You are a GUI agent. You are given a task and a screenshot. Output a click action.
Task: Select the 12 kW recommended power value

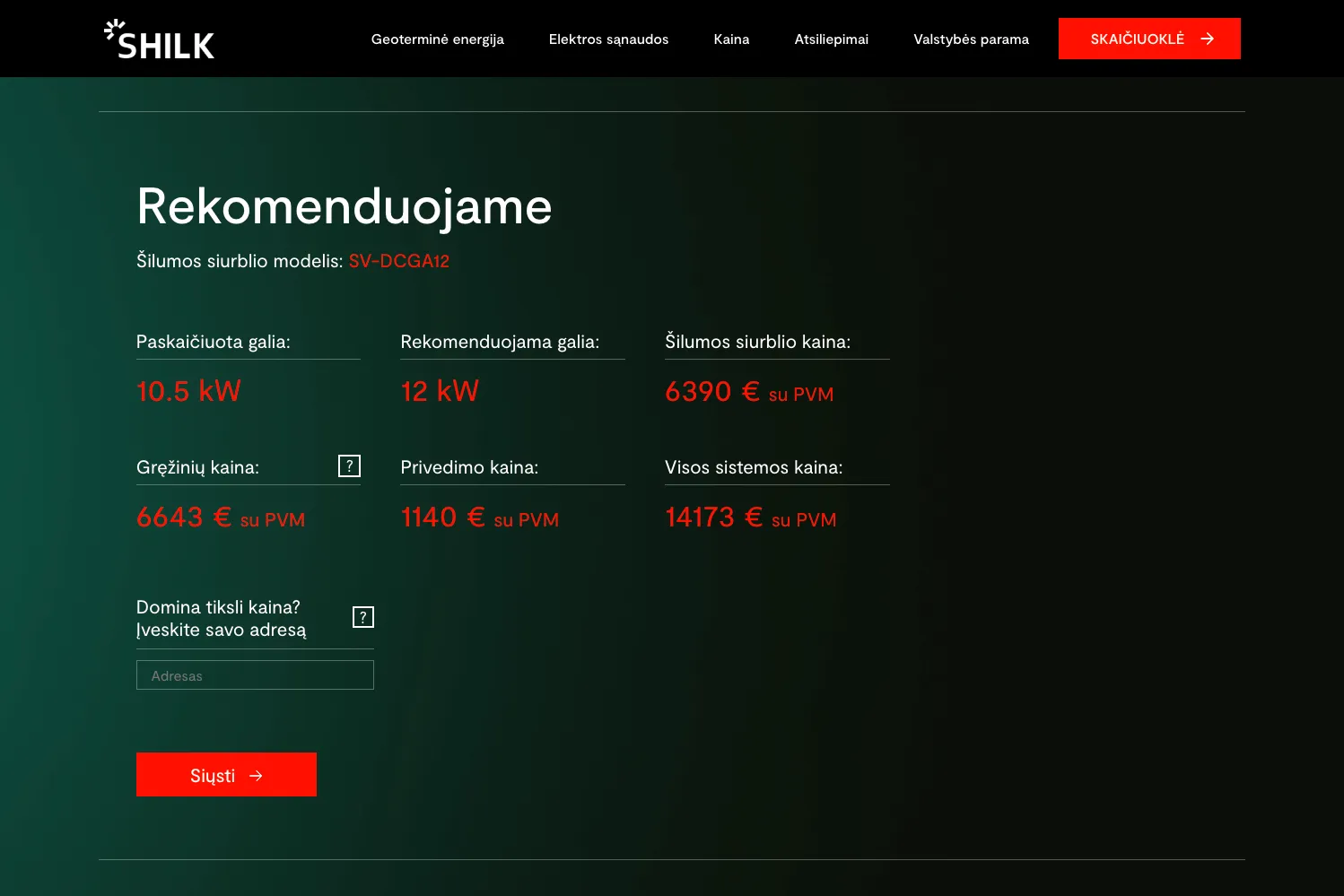click(x=440, y=391)
